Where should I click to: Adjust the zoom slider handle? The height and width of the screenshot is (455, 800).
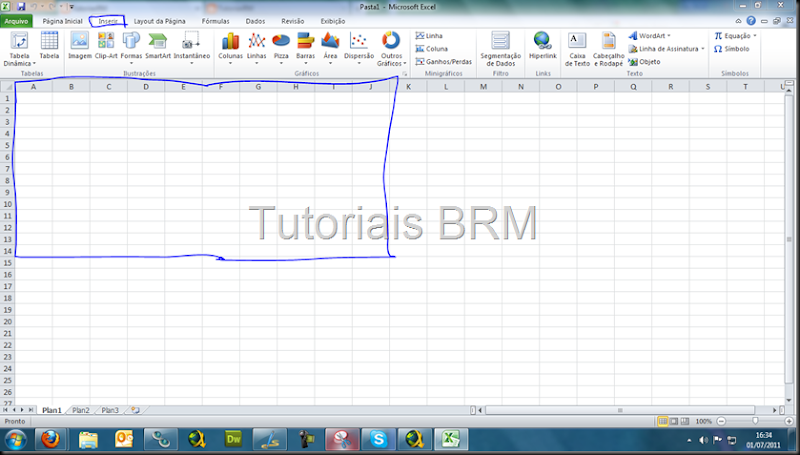pyautogui.click(x=755, y=421)
